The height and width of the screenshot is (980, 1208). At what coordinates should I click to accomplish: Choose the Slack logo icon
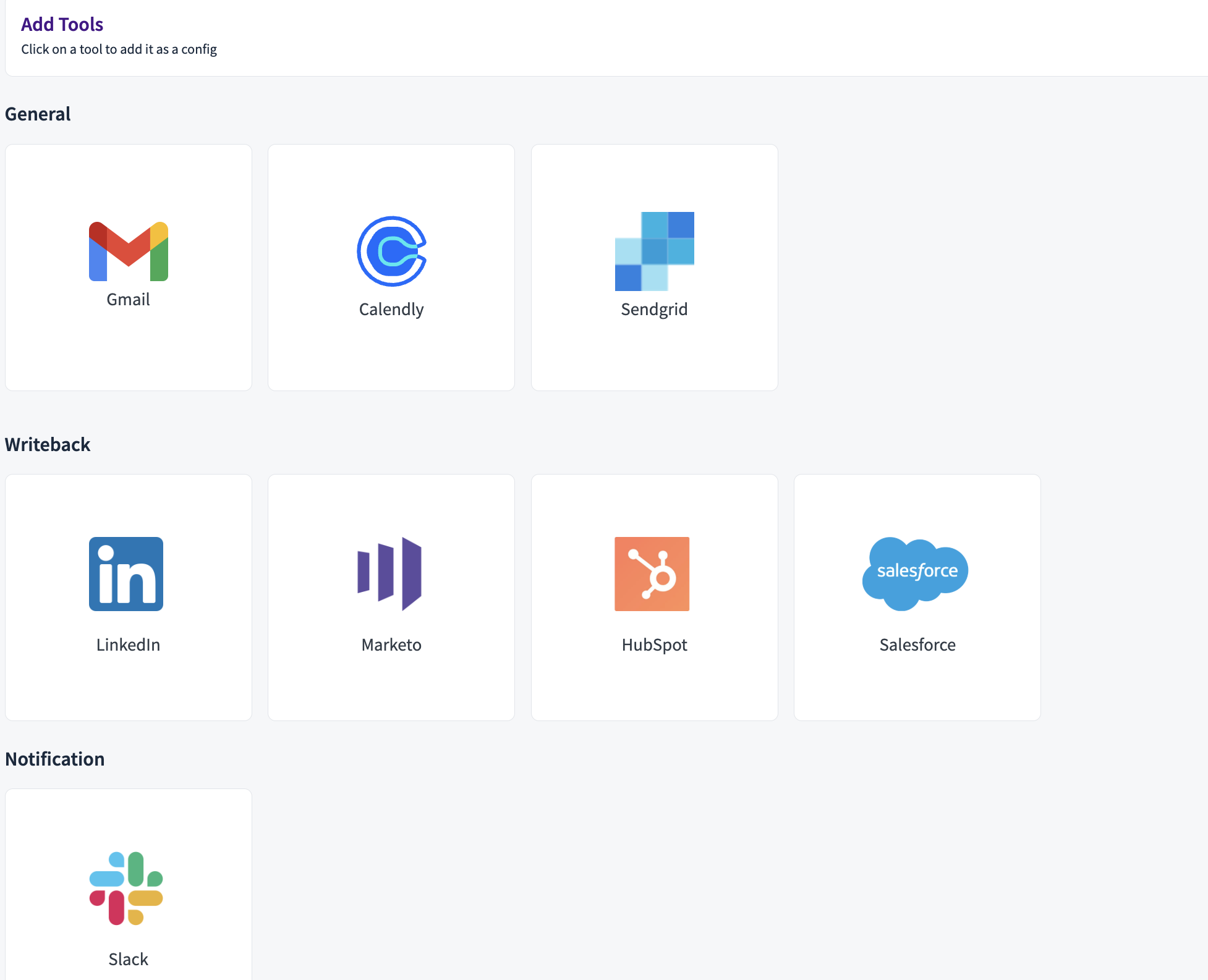click(126, 889)
